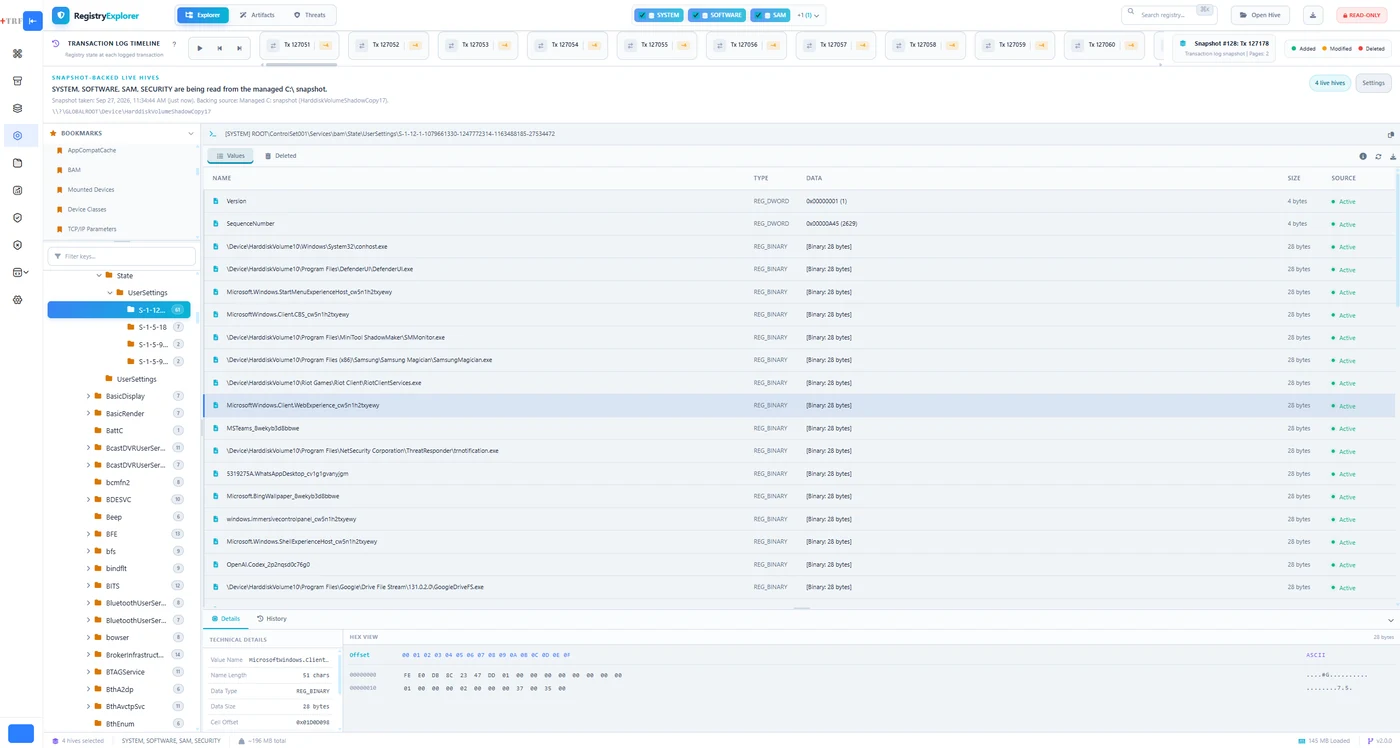Screen dimensions: 1400x748
Task: Click the file icon of the Version value
Action: pyautogui.click(x=215, y=201)
